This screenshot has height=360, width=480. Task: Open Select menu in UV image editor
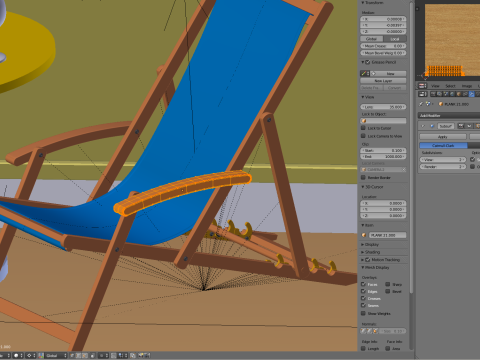[450, 86]
